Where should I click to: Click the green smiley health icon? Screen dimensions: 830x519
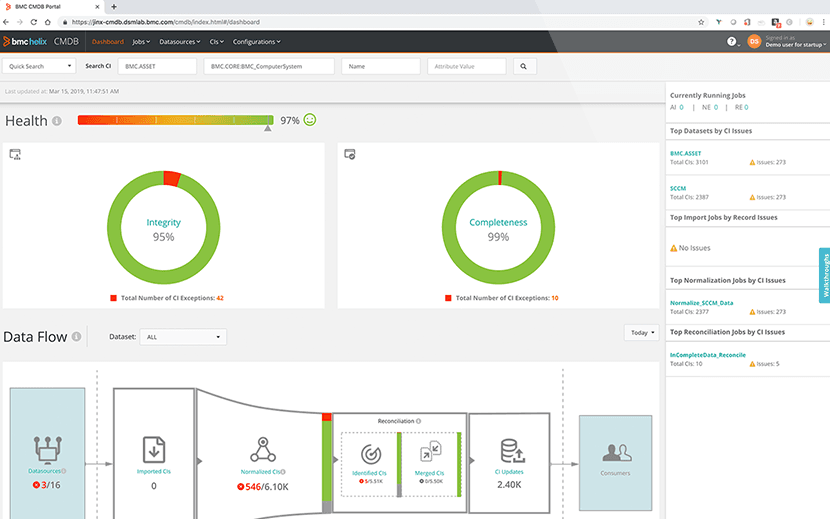pyautogui.click(x=310, y=120)
